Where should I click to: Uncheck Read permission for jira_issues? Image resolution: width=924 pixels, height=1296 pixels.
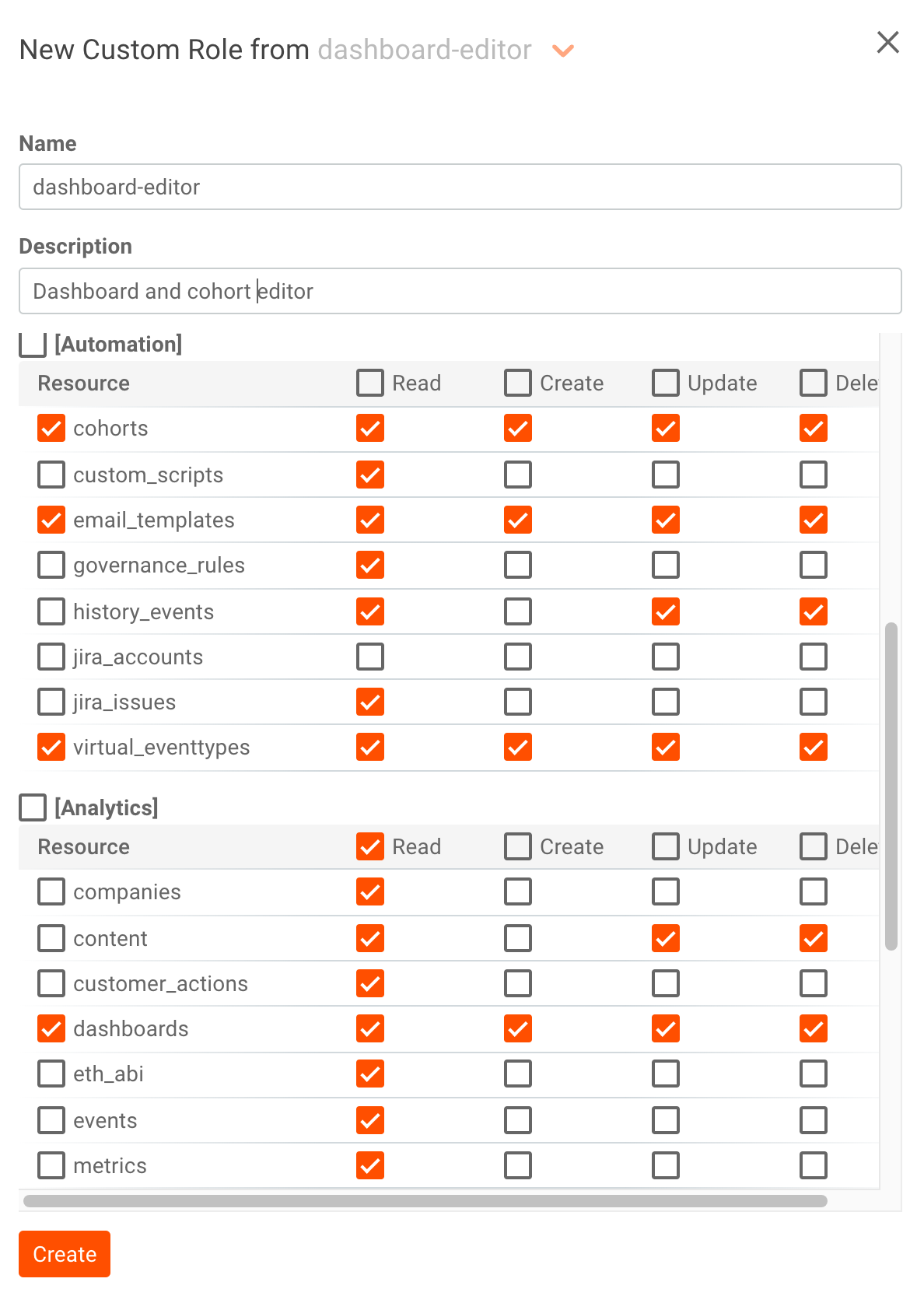pos(370,702)
